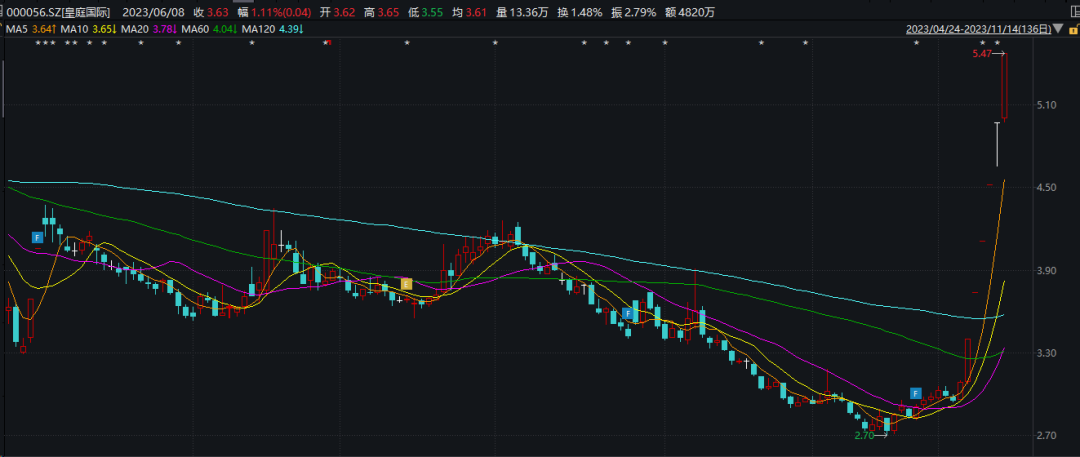Click the low price 低 3.55
1080x457 pixels.
(x=426, y=12)
